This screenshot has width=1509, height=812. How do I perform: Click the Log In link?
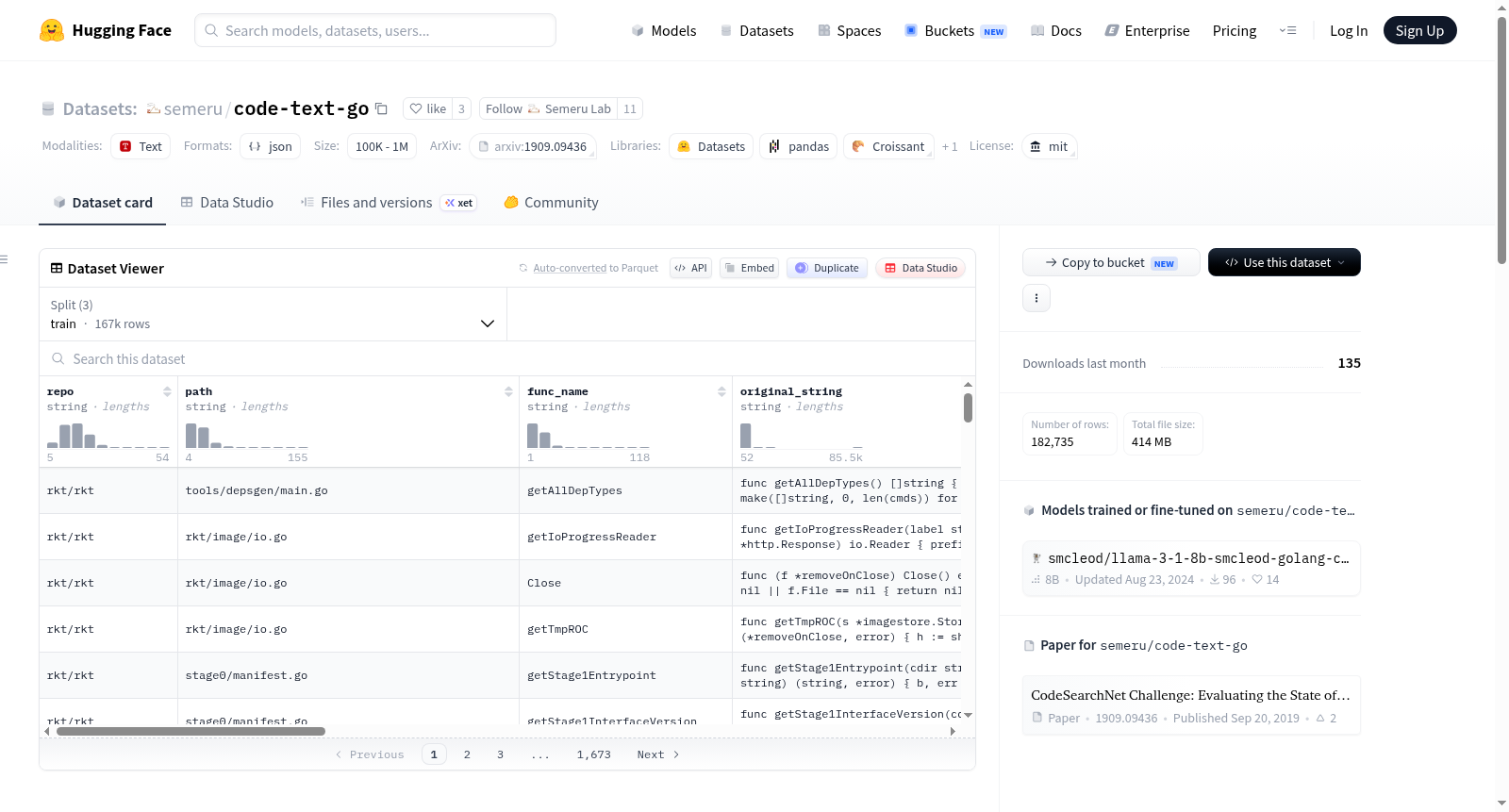[x=1349, y=30]
